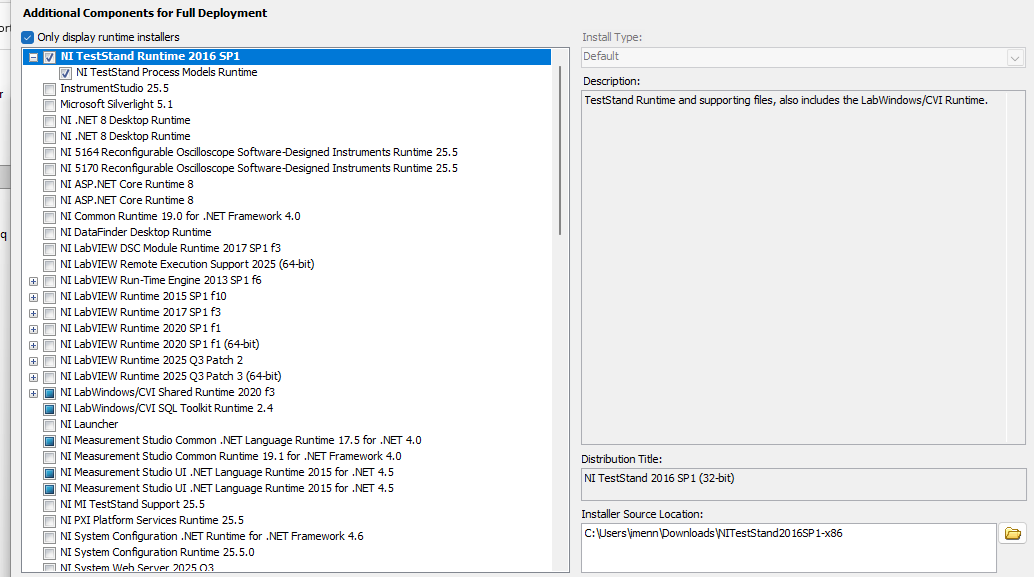
Task: Click the component list vertical scrollbar
Action: pos(560,150)
